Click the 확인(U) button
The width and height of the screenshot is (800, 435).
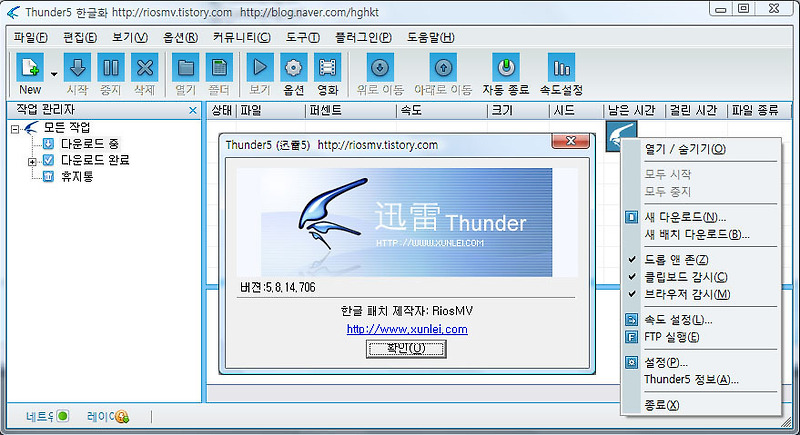click(406, 348)
